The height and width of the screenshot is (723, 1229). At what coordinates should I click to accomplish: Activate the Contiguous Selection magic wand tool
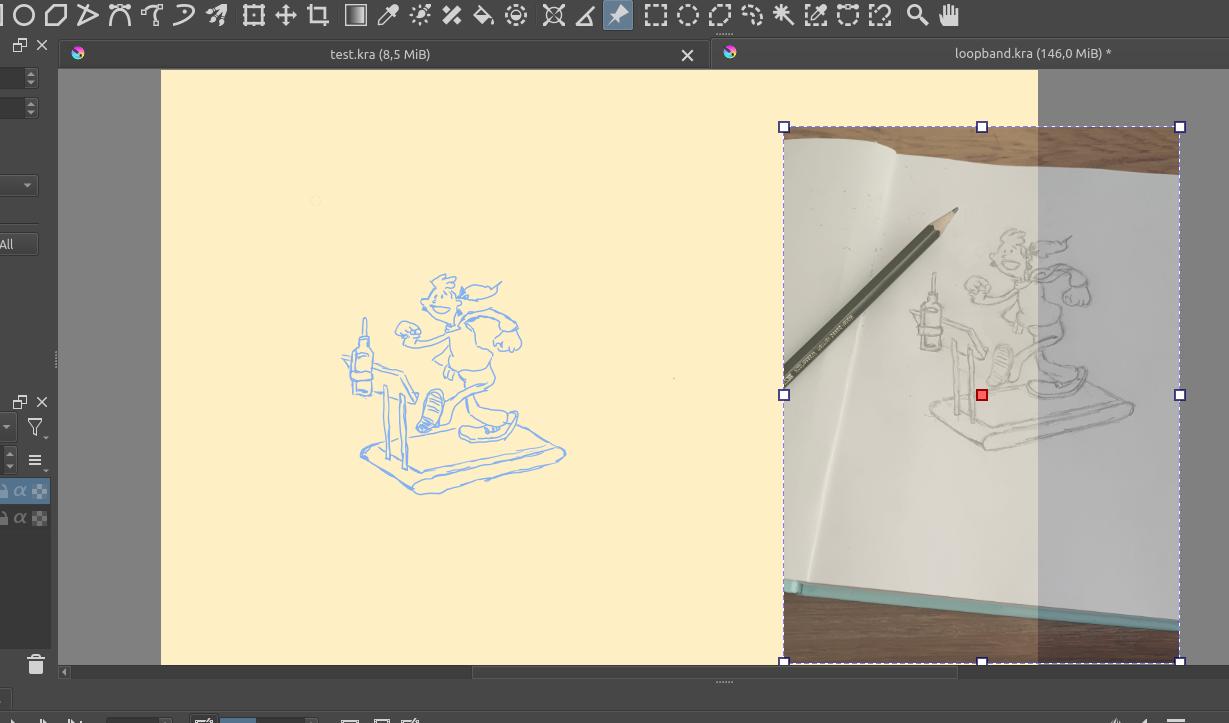784,15
